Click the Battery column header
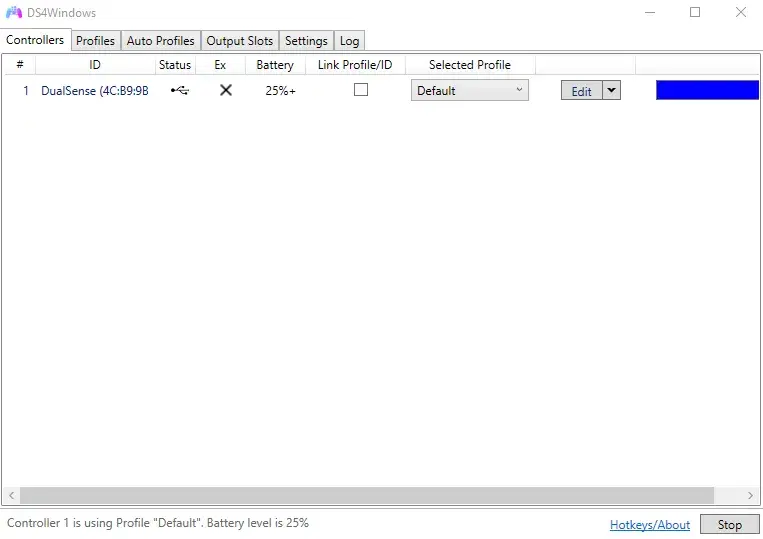The width and height of the screenshot is (763, 539). click(275, 65)
